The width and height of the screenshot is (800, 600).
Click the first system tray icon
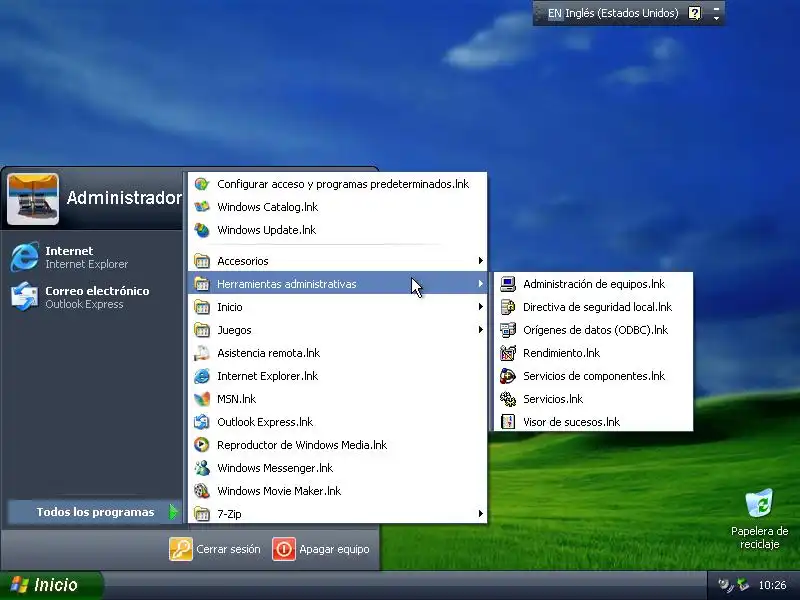(724, 585)
